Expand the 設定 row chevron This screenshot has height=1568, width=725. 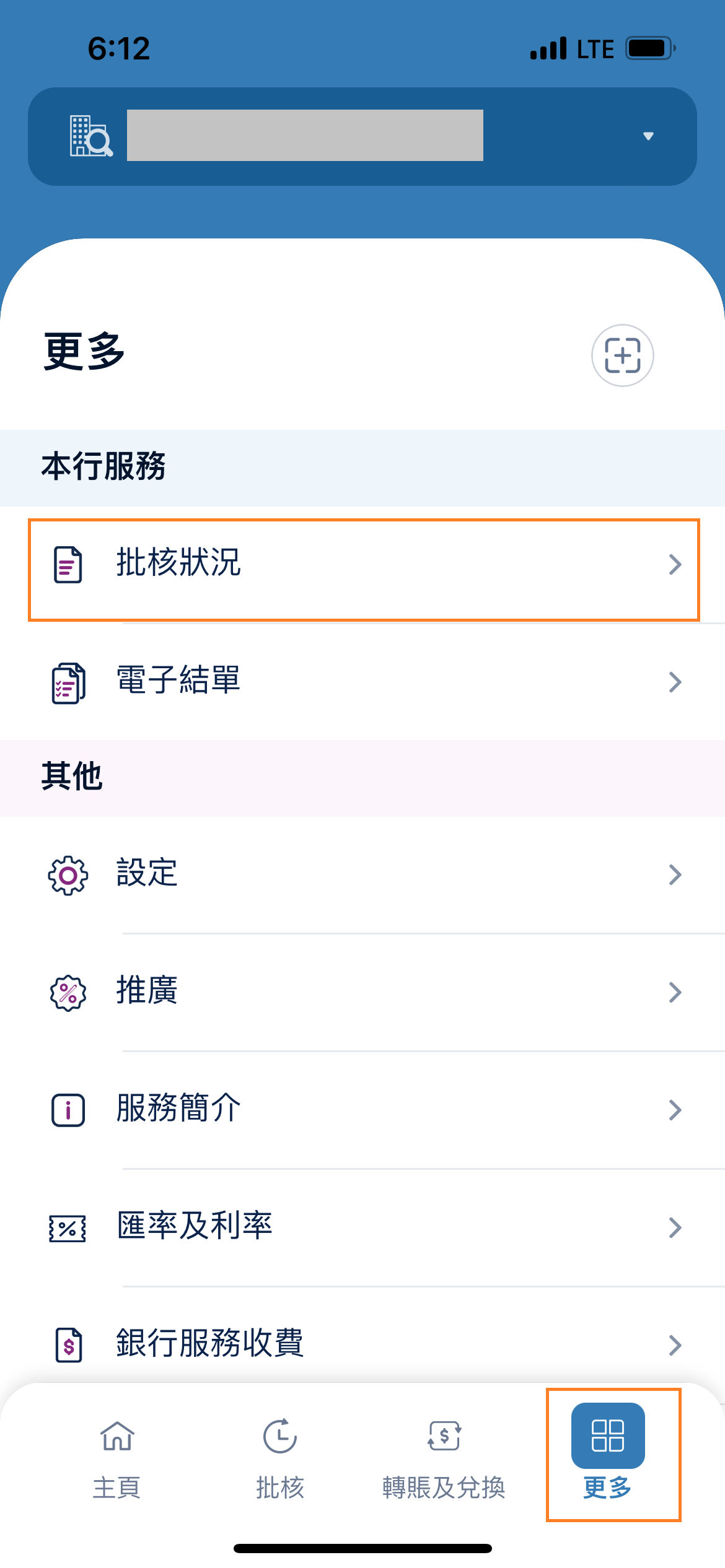coord(675,875)
